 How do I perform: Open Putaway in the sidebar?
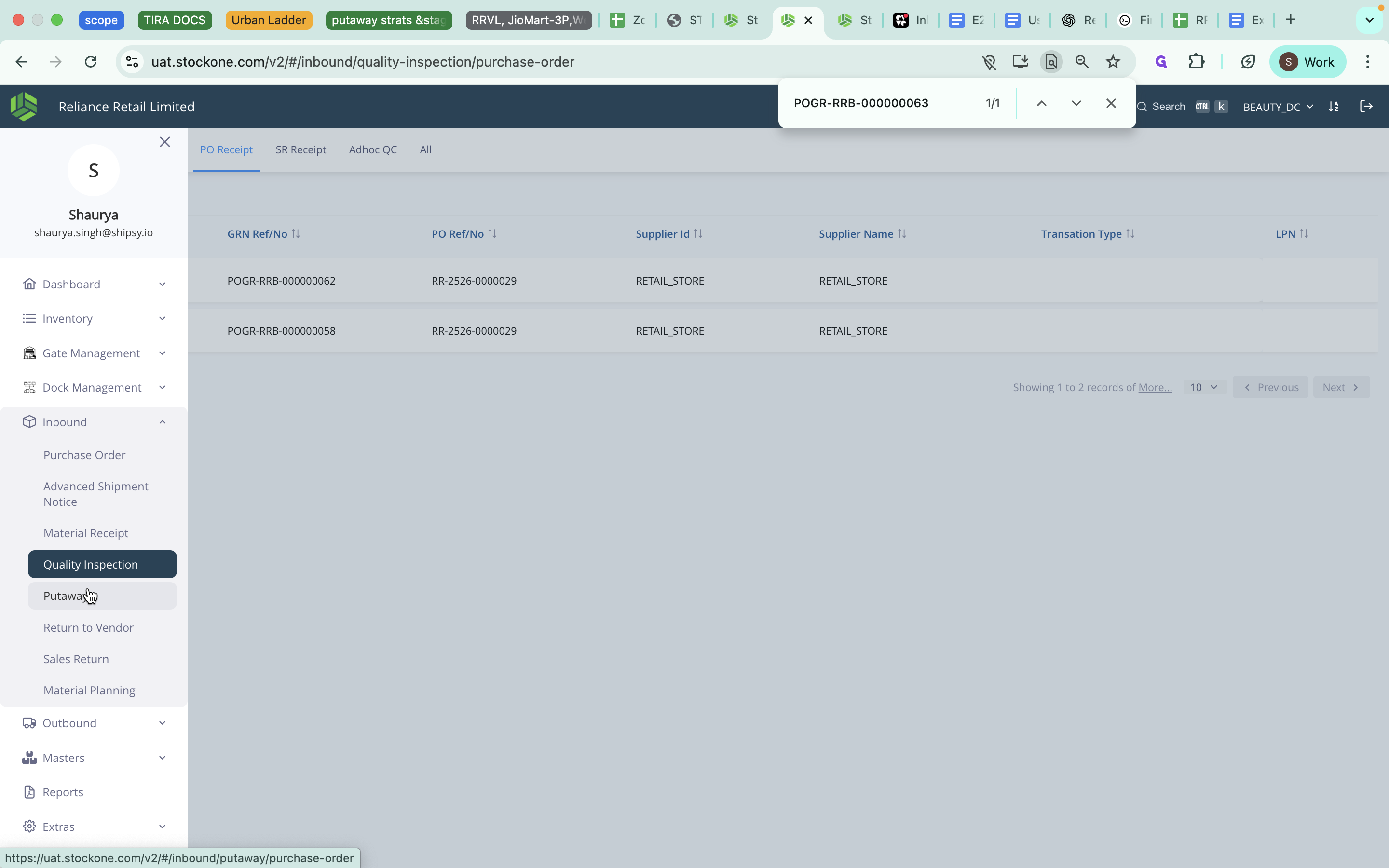[x=64, y=596]
